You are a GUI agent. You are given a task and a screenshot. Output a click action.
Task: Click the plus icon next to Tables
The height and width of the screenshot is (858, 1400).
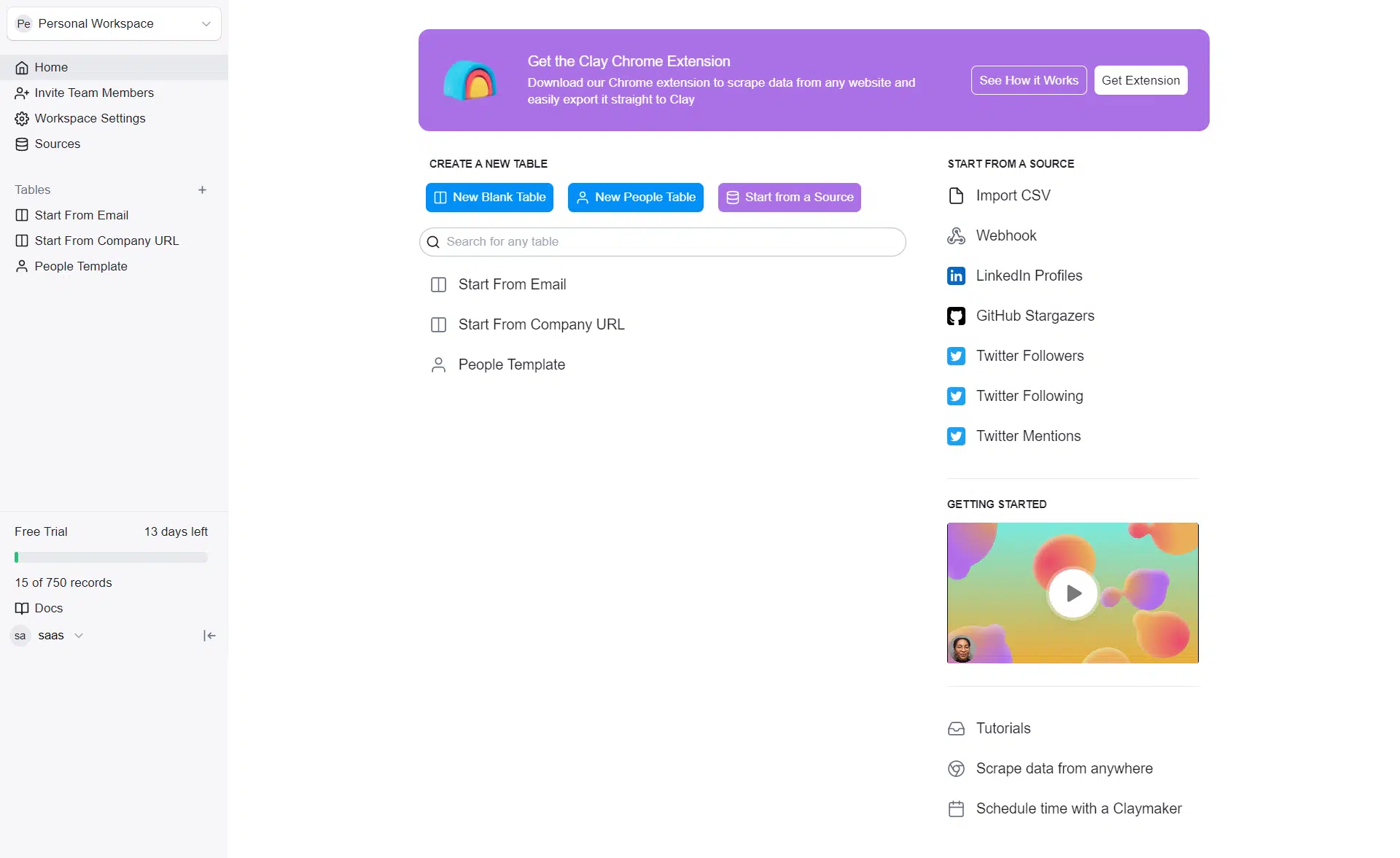point(202,190)
